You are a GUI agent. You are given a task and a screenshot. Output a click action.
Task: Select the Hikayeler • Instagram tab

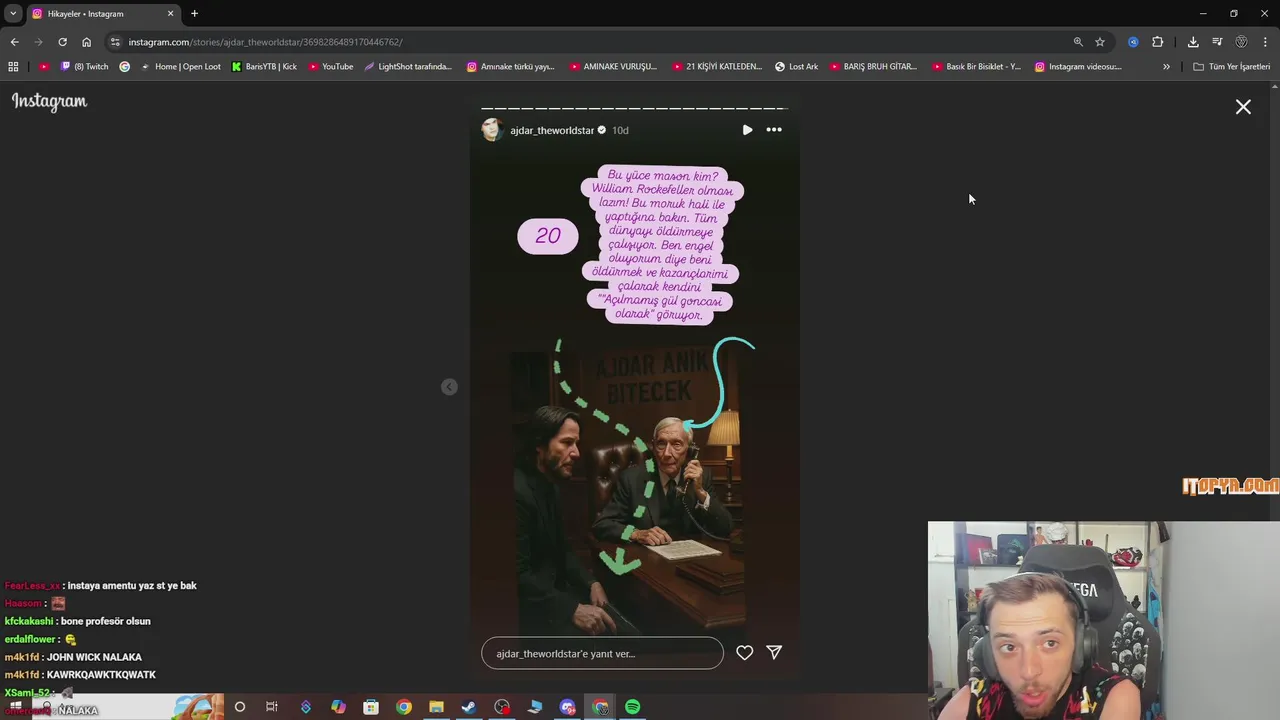(103, 13)
